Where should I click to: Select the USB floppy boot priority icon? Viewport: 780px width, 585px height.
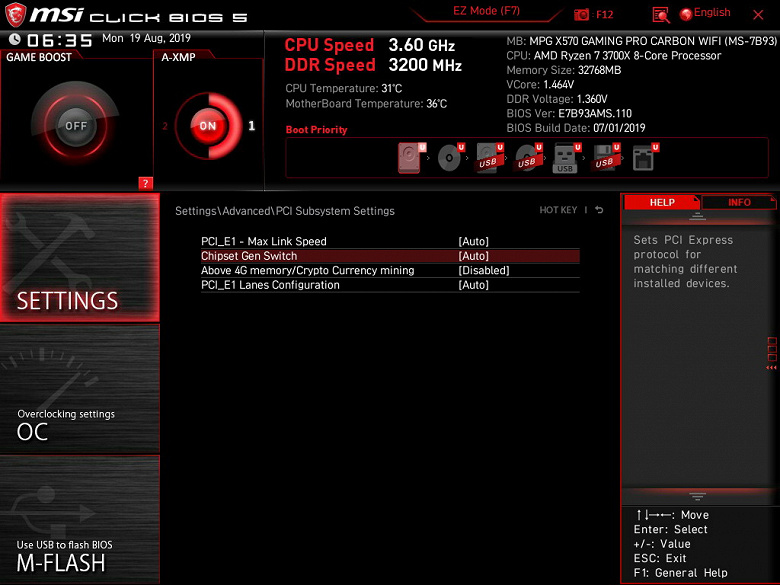(x=606, y=158)
